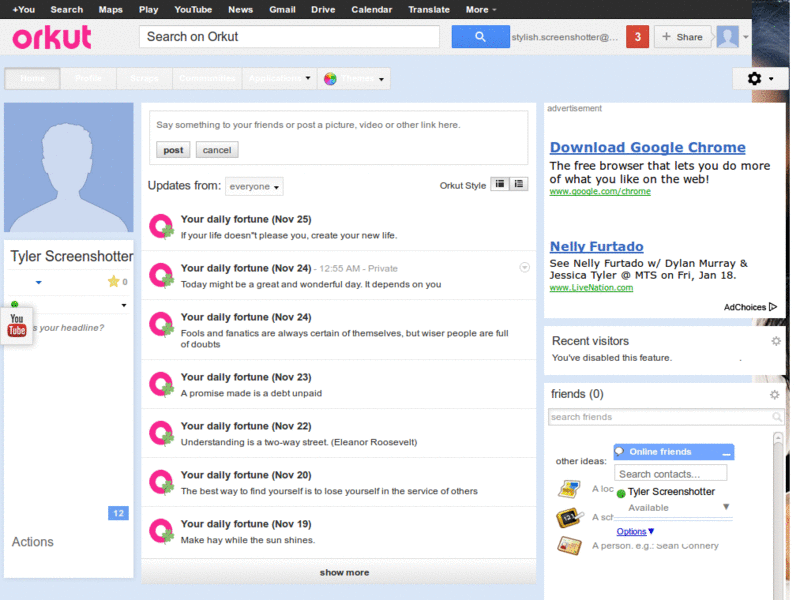Open Download Google Chrome ad link
800x600 pixels.
647,147
